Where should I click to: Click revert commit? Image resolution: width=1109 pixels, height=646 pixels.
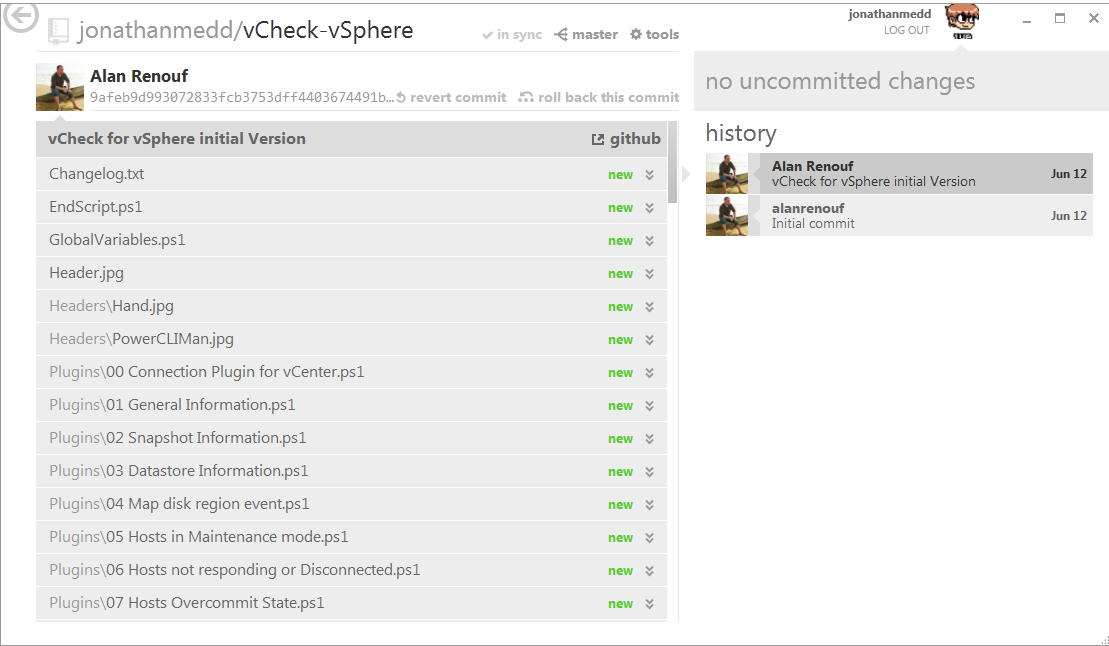click(451, 97)
